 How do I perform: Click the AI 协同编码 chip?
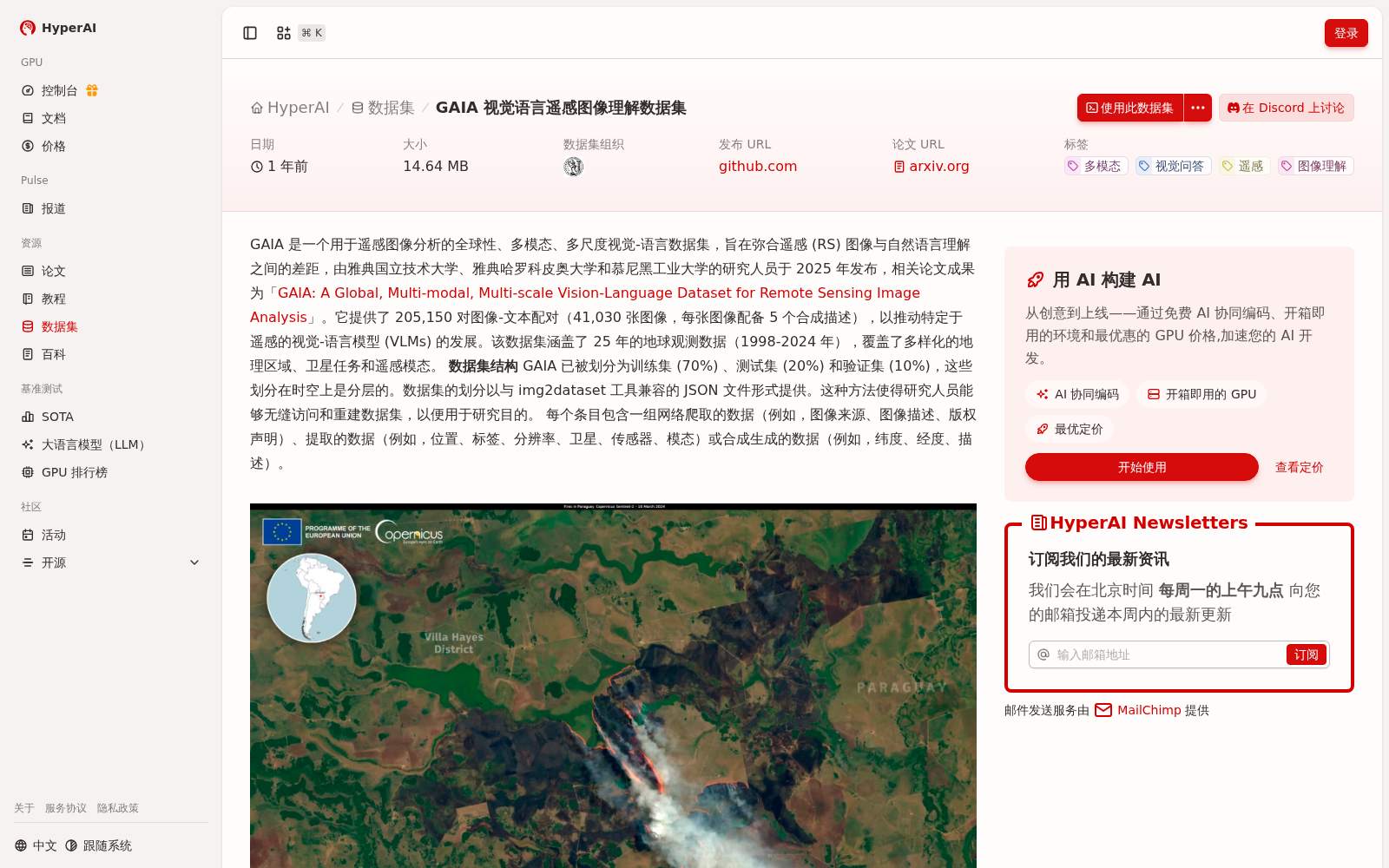tap(1077, 394)
